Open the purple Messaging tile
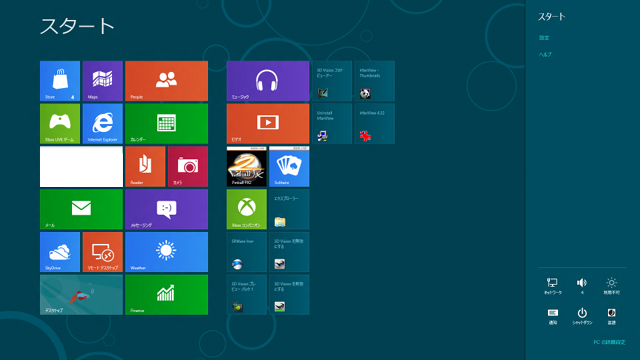 [x=167, y=209]
